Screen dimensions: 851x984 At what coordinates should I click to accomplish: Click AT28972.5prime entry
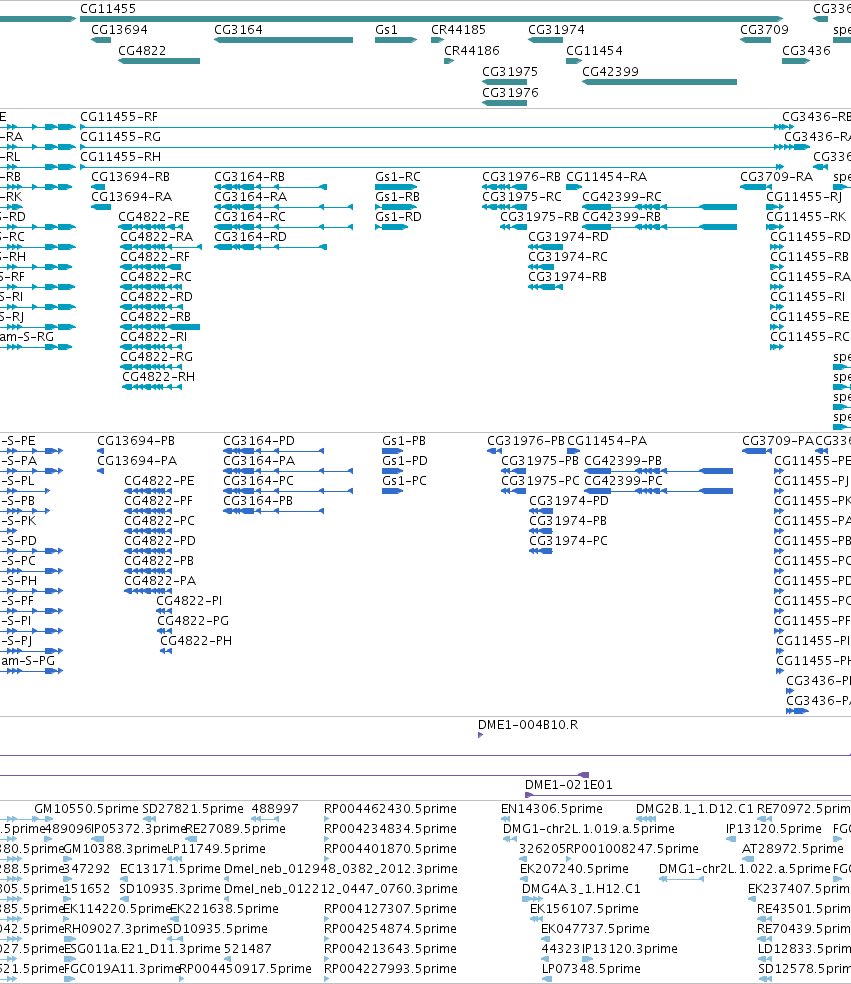click(x=792, y=849)
